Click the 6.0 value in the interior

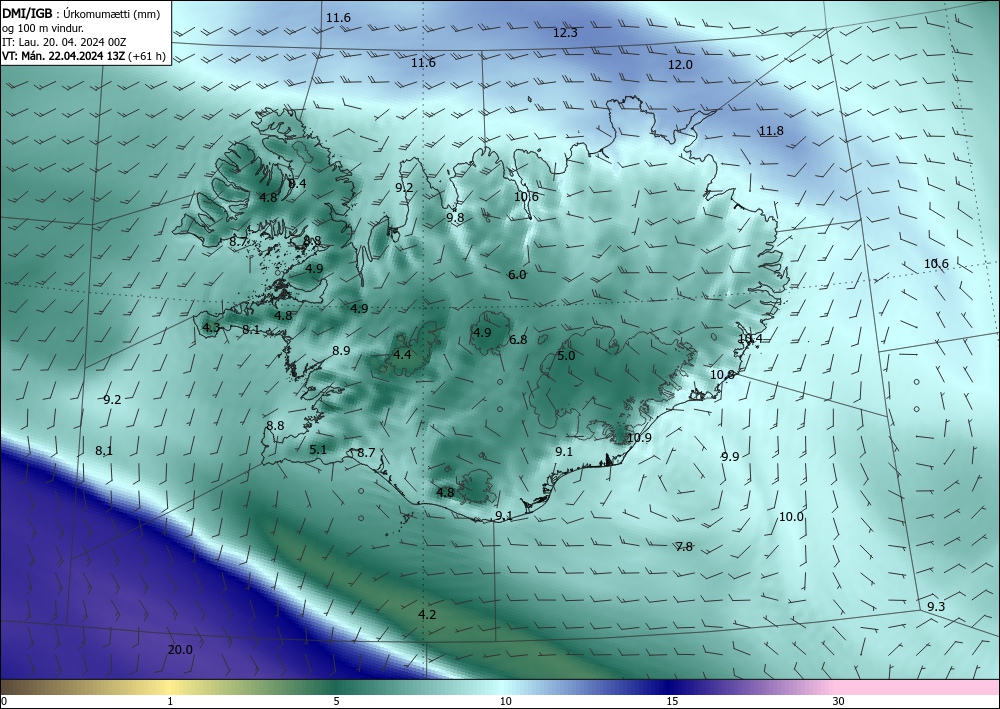(517, 275)
